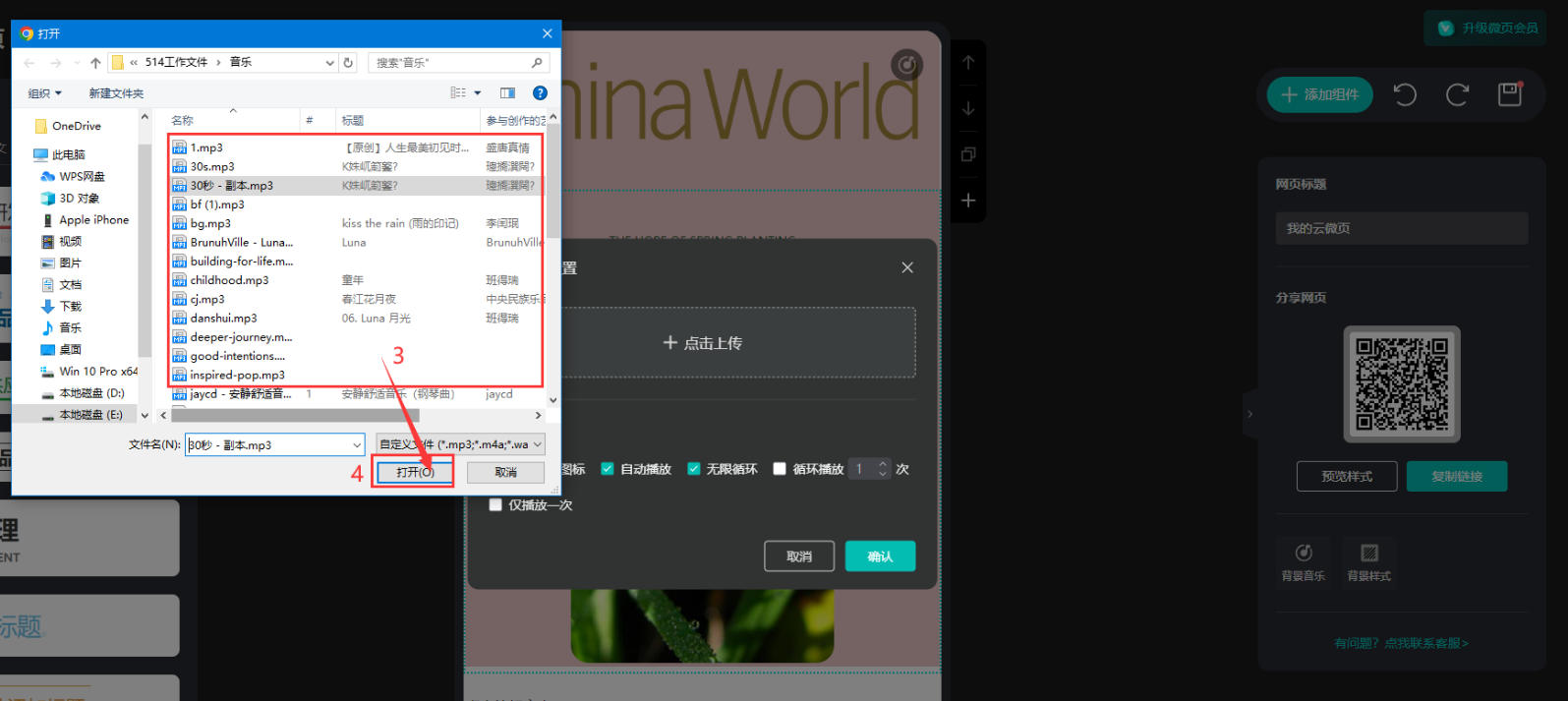Select the childhood.mp3 file
Viewport: 1568px width, 701px height.
229,280
